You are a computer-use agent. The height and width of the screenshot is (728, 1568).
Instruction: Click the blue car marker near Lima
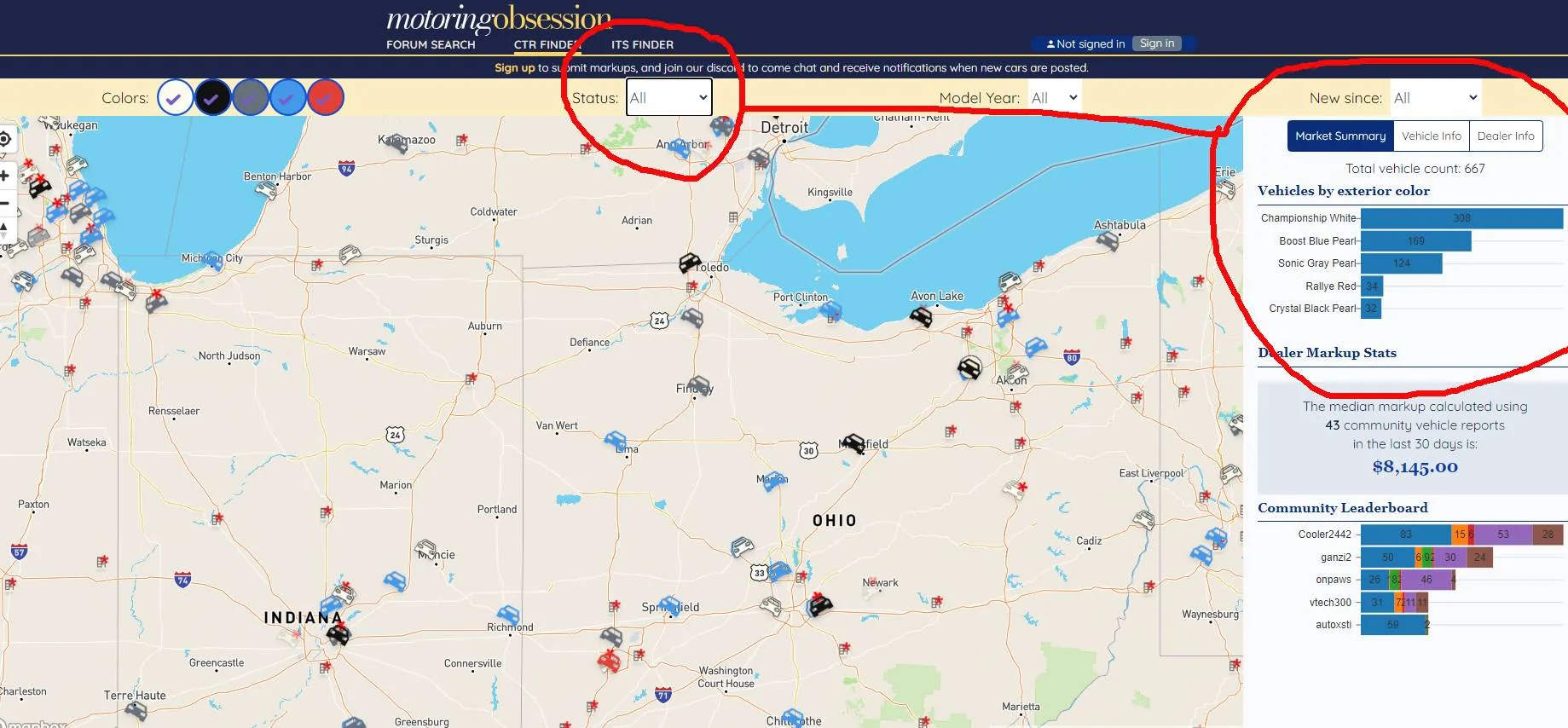(x=615, y=440)
